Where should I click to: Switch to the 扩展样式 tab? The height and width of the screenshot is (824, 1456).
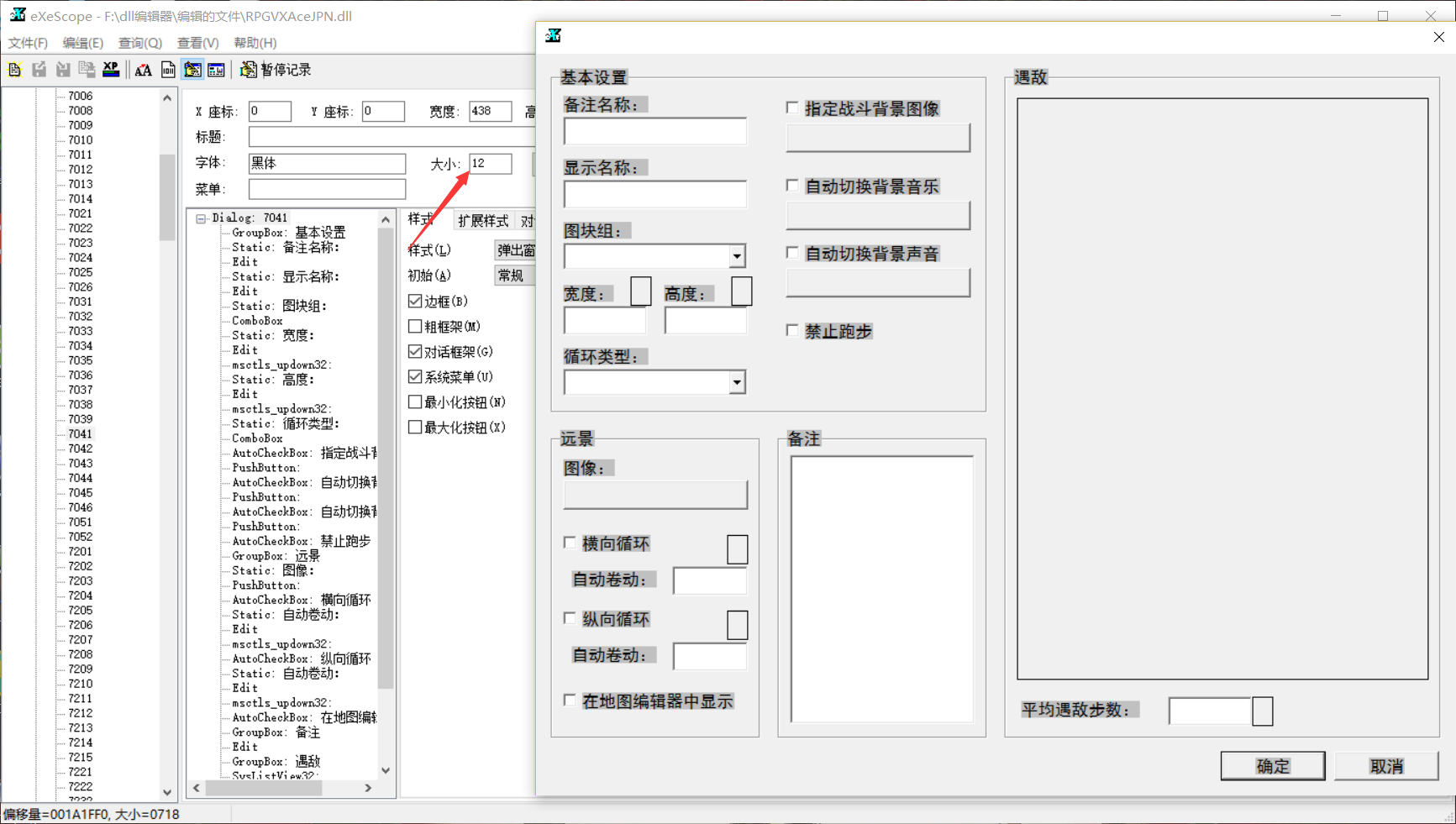pyautogui.click(x=483, y=221)
